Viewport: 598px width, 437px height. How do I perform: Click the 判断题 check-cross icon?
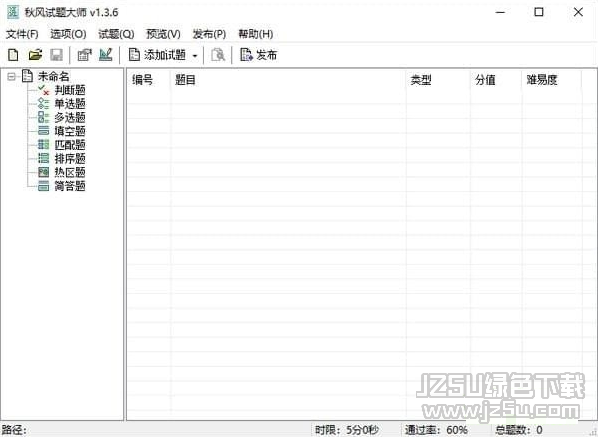pyautogui.click(x=43, y=90)
